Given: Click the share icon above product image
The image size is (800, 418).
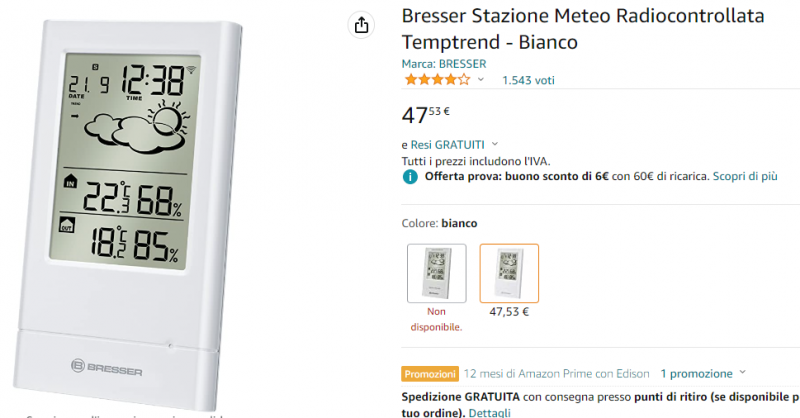Looking at the screenshot, I should pos(361,25).
